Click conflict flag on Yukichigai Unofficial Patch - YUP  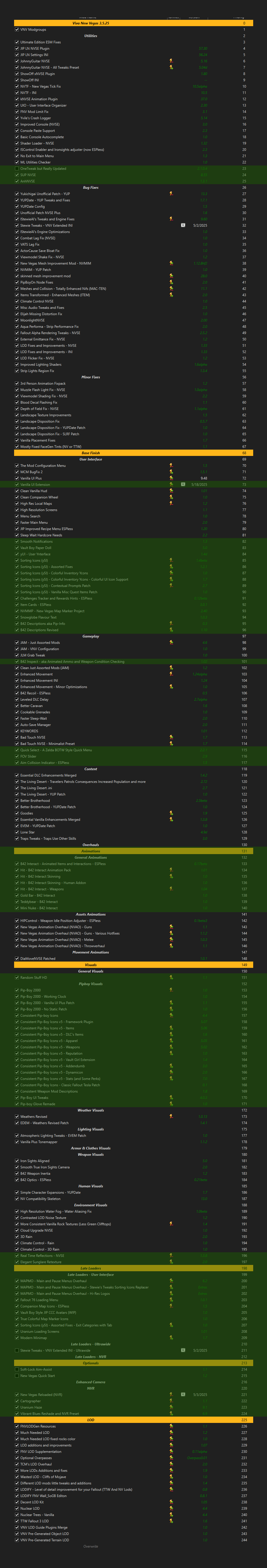[171, 194]
